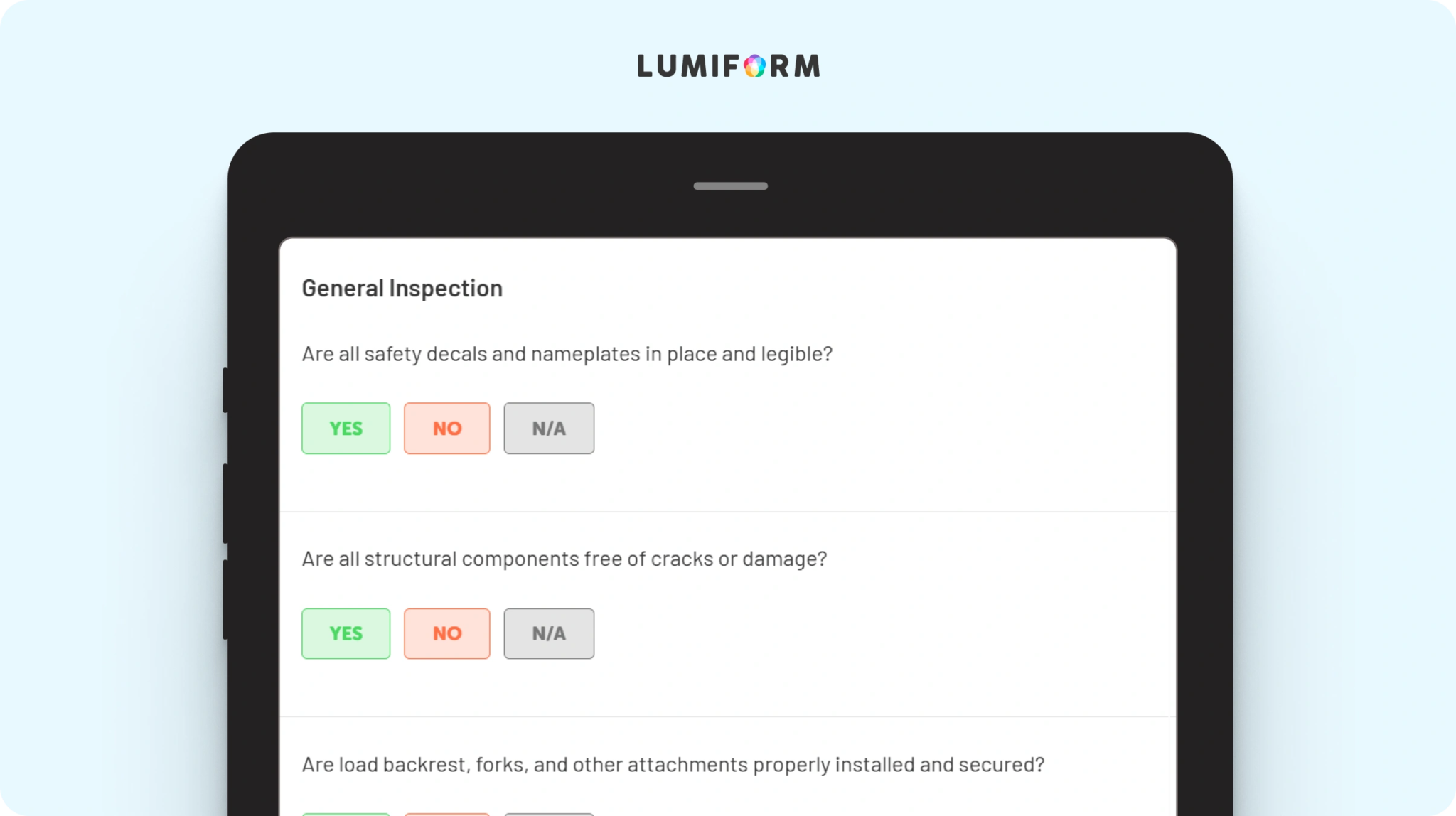Select NO for safety decals question
This screenshot has width=1456, height=816.
pyautogui.click(x=447, y=428)
